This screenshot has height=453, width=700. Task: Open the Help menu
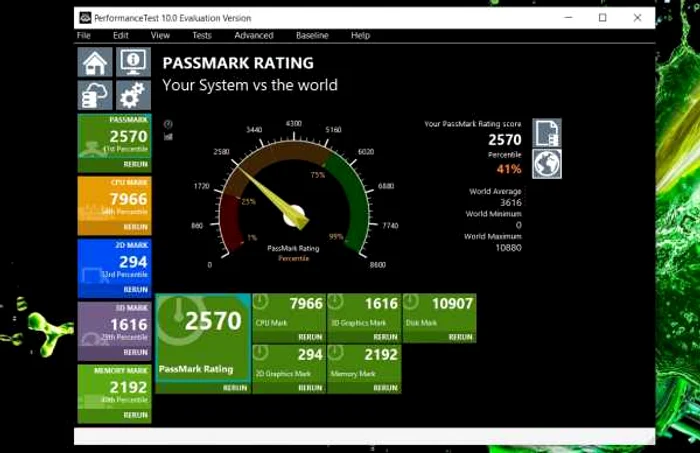click(x=360, y=35)
